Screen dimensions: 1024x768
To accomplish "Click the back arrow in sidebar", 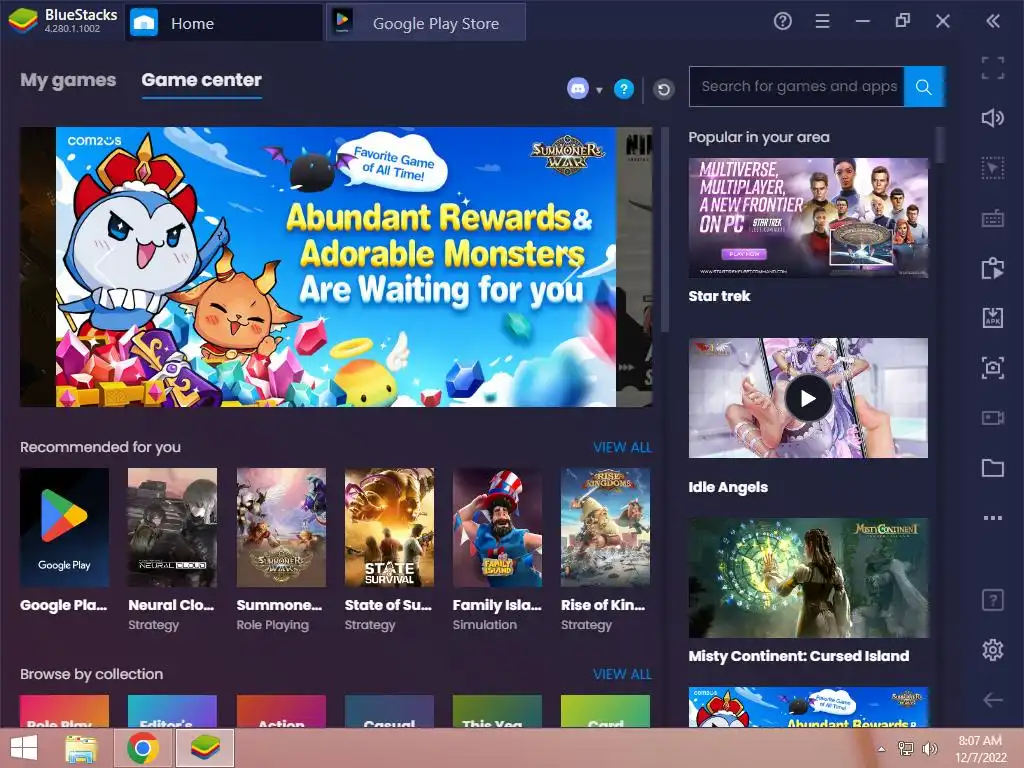I will [993, 699].
